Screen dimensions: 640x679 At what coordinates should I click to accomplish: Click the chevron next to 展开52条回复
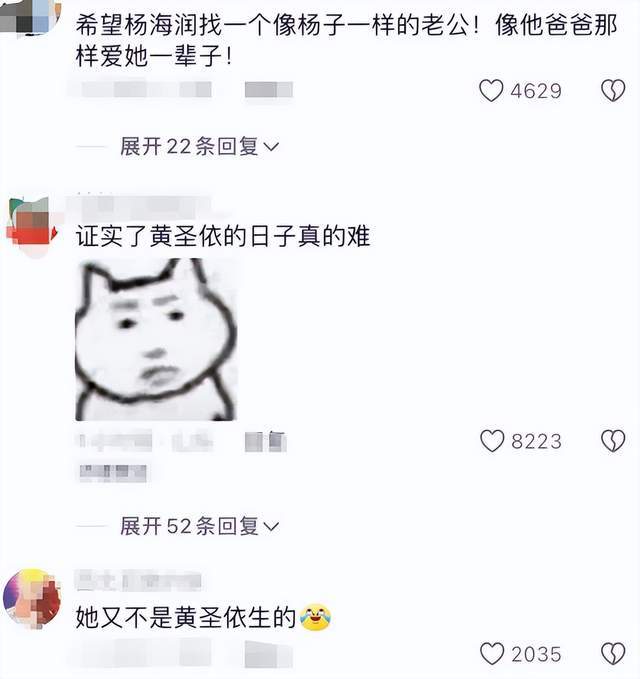(272, 527)
